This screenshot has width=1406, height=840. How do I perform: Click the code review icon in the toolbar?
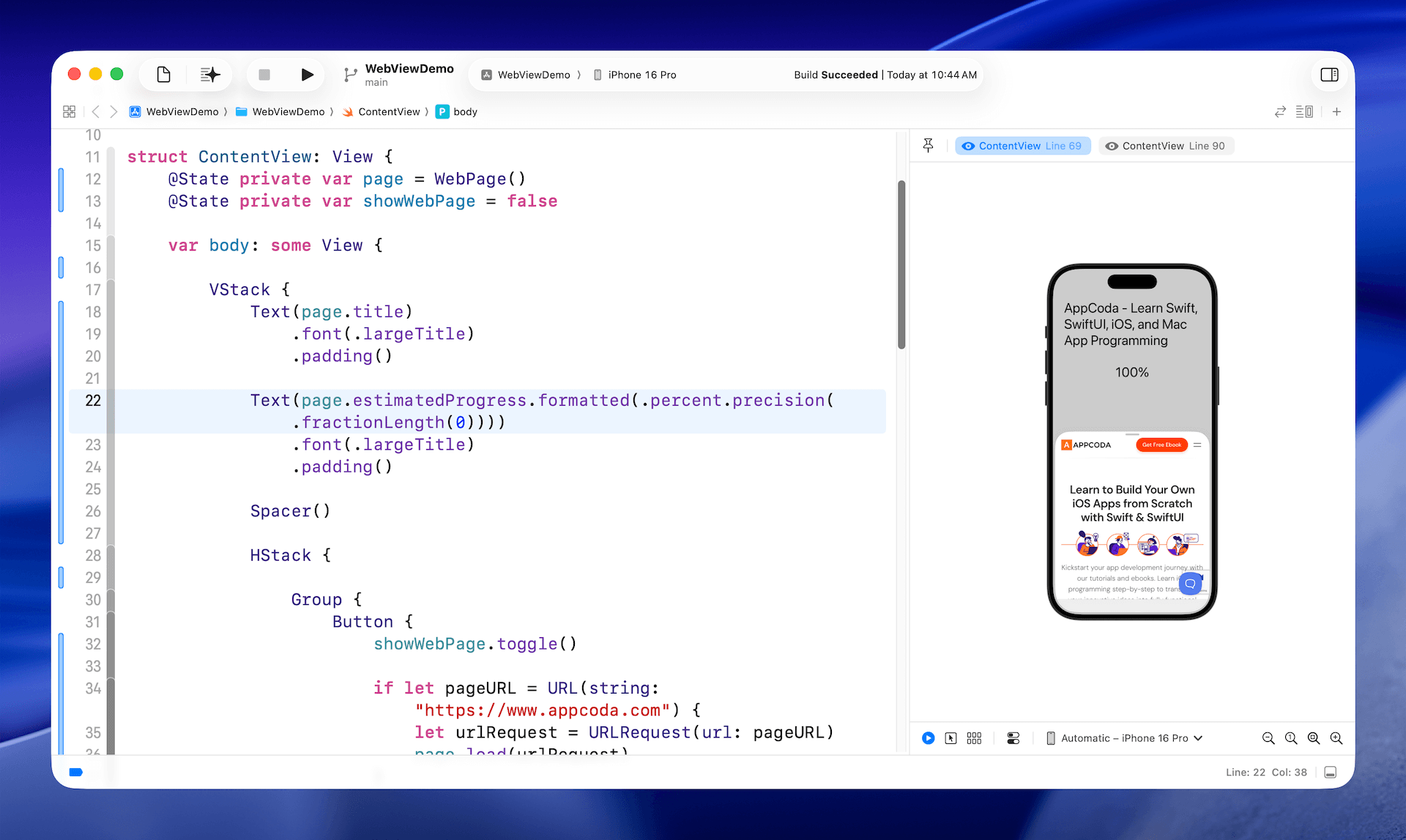coord(1280,111)
